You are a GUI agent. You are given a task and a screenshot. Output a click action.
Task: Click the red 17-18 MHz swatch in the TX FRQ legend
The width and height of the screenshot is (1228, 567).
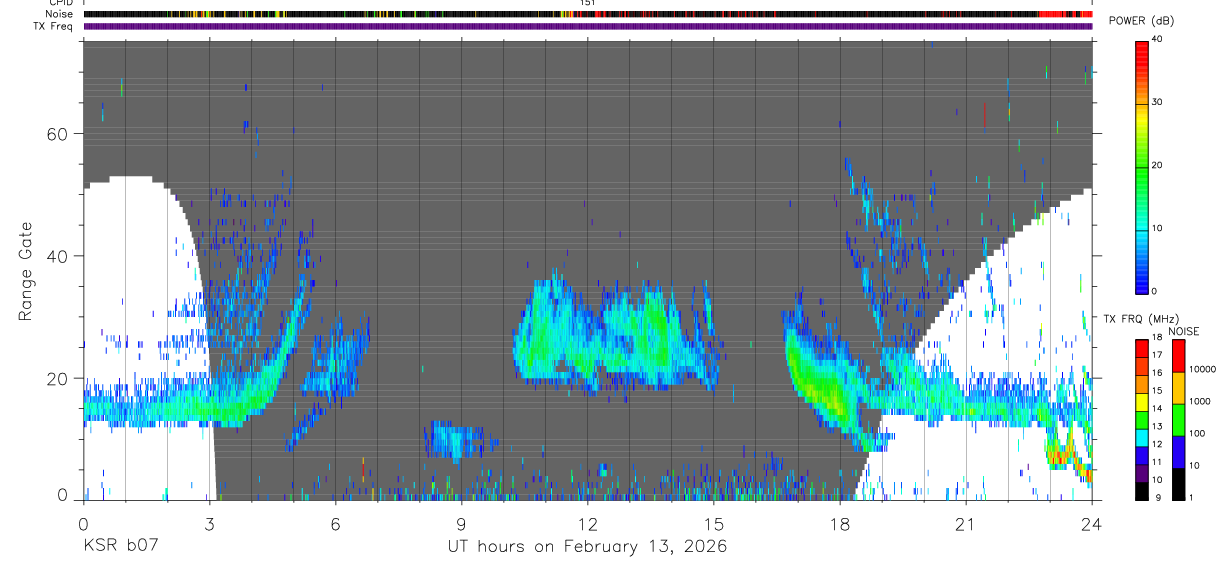(1142, 348)
